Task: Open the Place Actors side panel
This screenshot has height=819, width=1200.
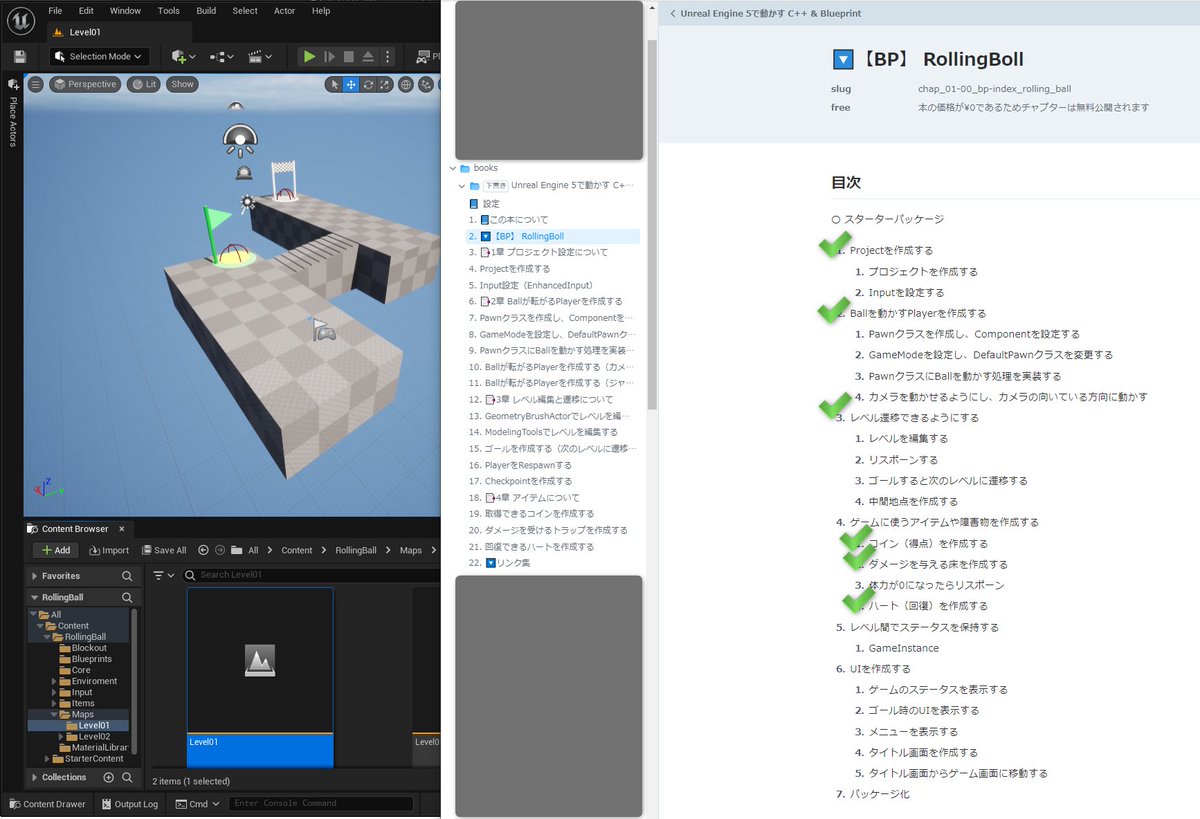Action: click(12, 113)
